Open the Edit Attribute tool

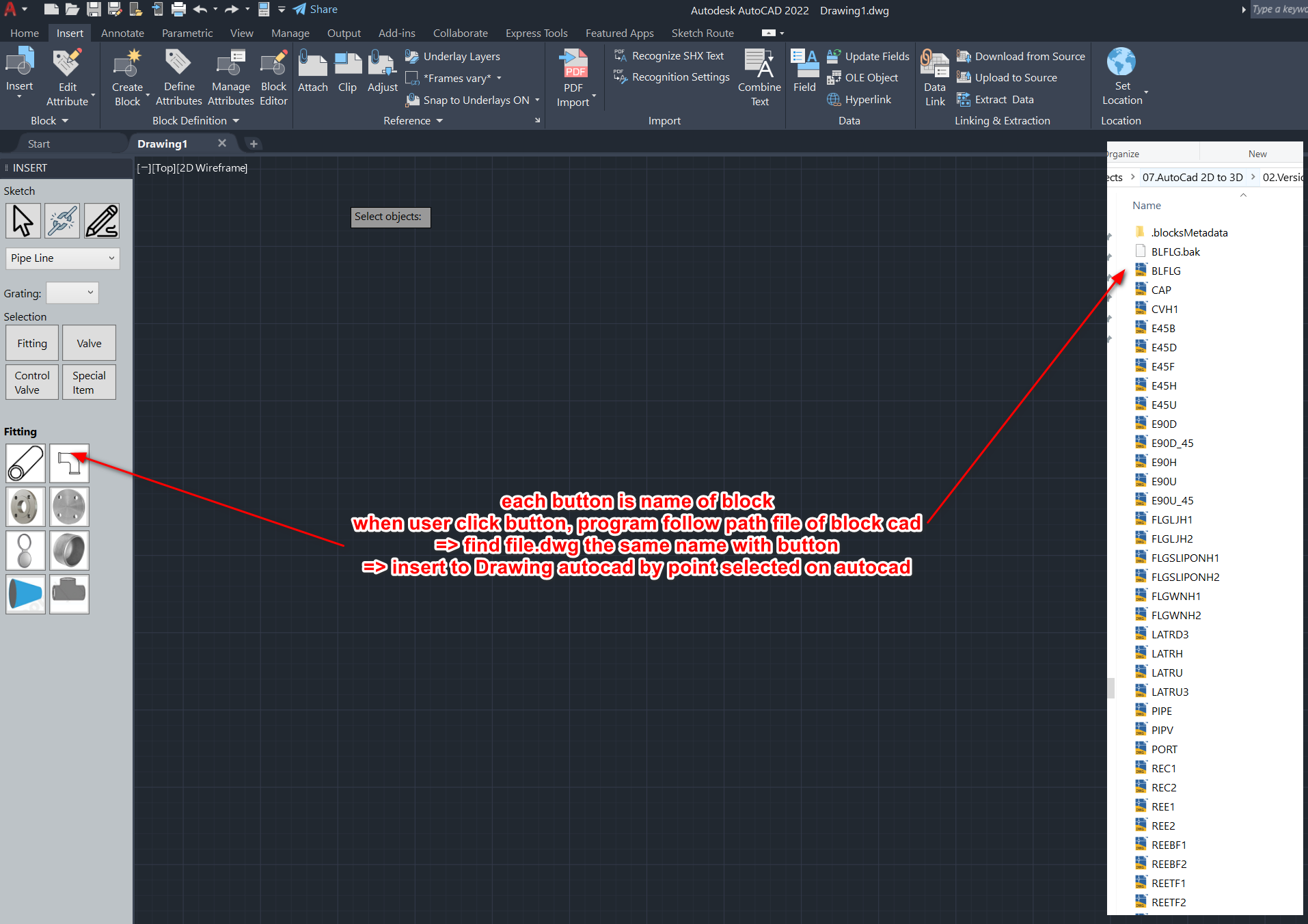tap(67, 77)
